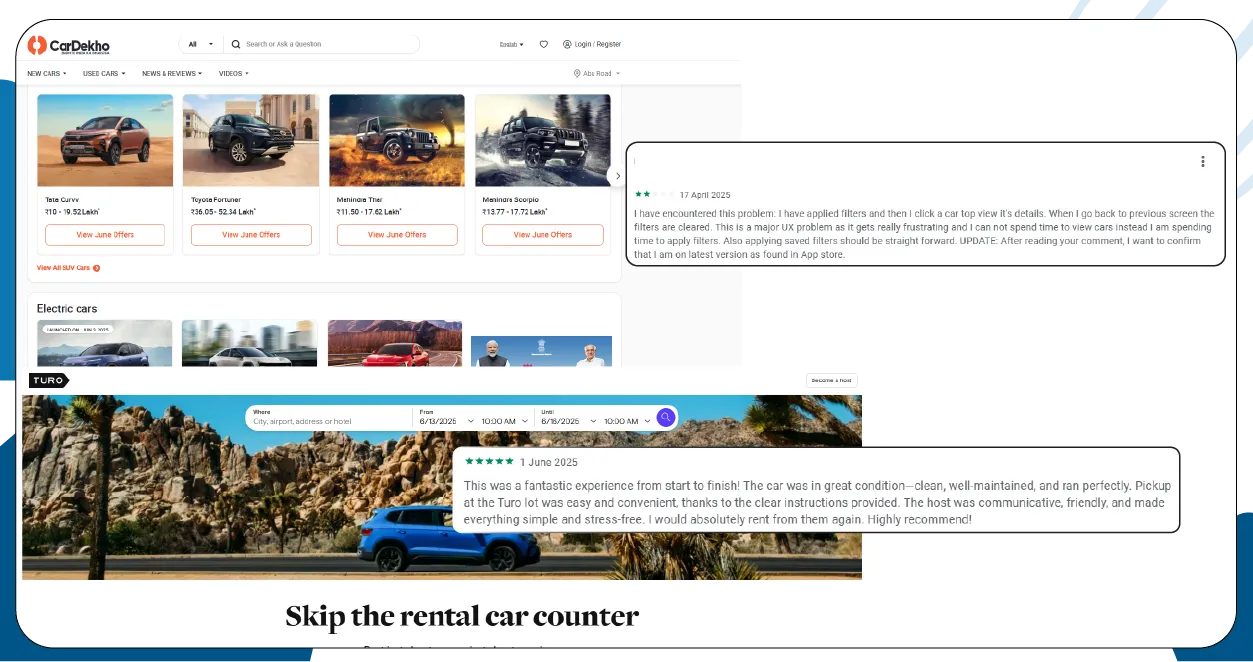The image size is (1253, 662).
Task: Open the 10:00 AM pickup time dropdown
Action: tap(503, 420)
